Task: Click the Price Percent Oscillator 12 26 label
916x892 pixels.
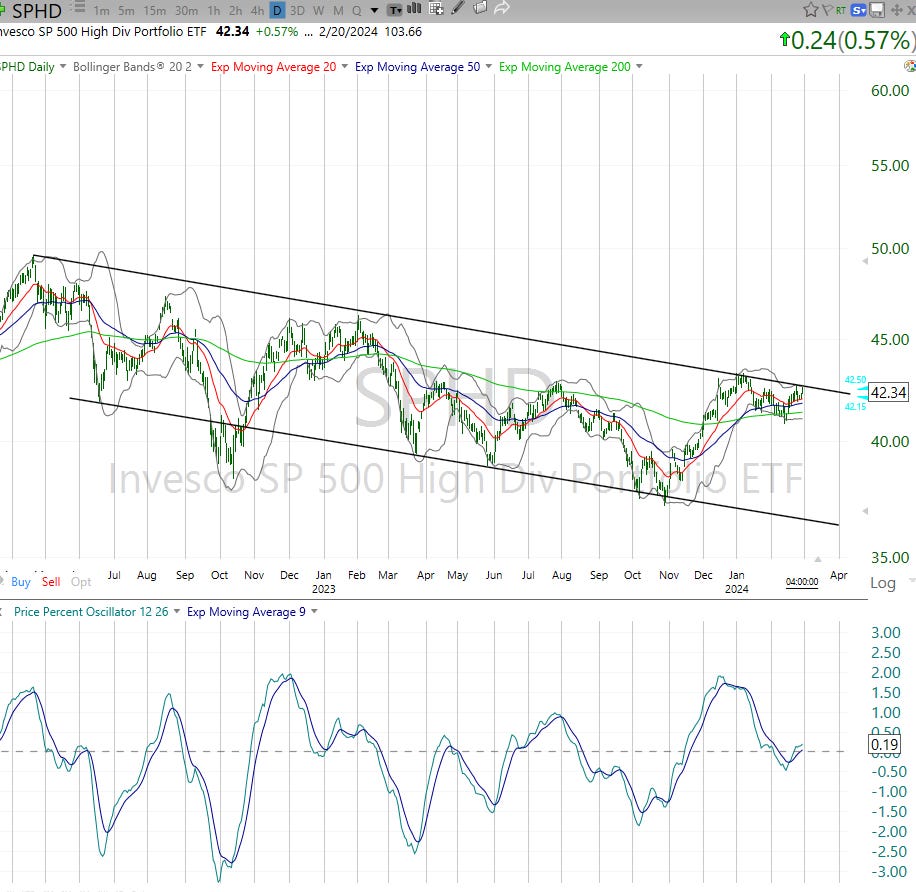Action: 91,612
